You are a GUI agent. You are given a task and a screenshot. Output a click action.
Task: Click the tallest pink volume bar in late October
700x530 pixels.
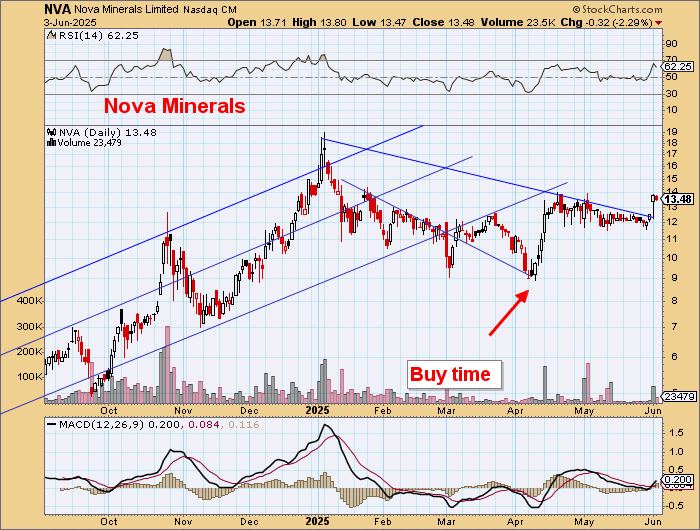click(167, 364)
